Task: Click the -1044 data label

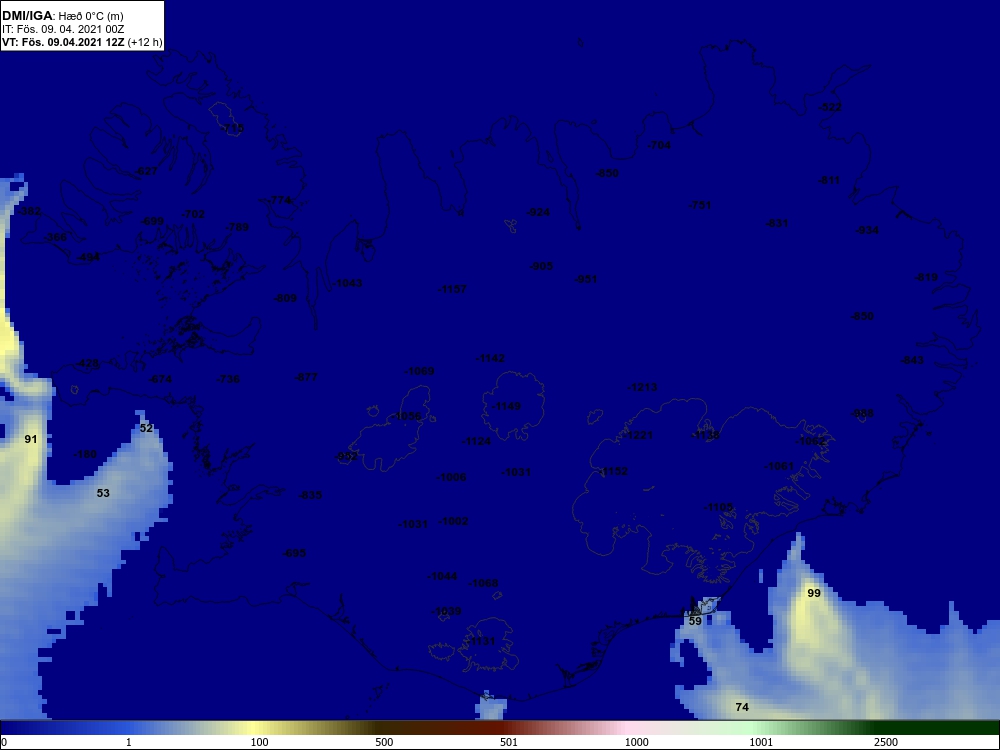Action: click(x=443, y=576)
